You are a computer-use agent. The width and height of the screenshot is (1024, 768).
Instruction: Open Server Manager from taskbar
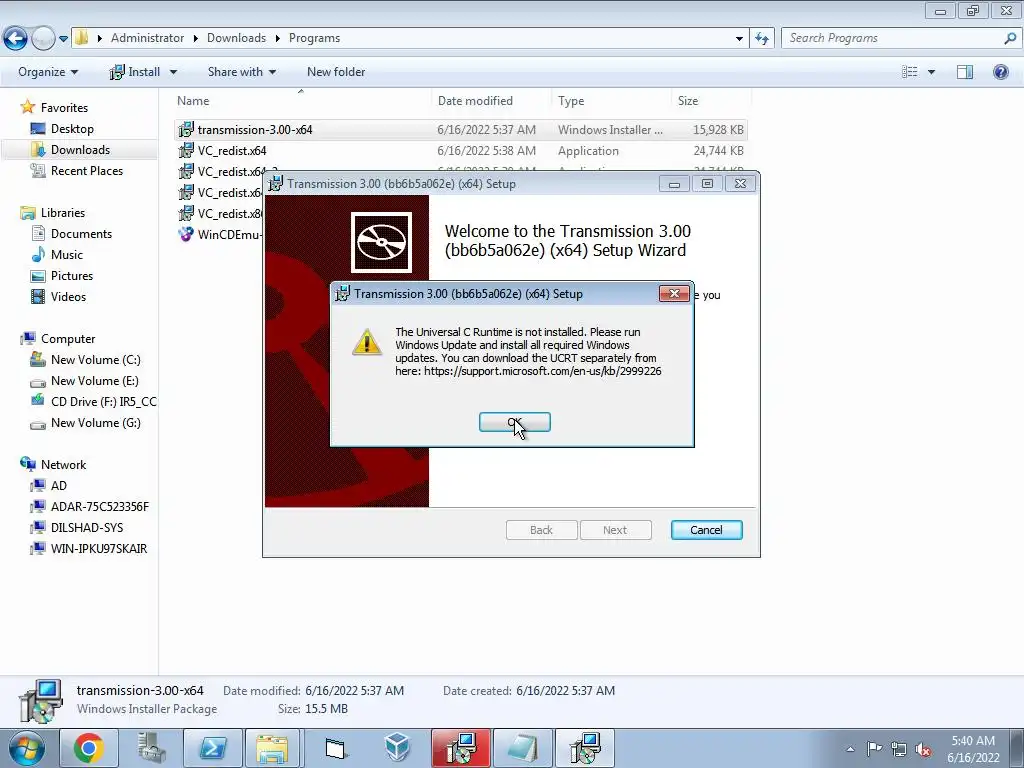tap(151, 748)
